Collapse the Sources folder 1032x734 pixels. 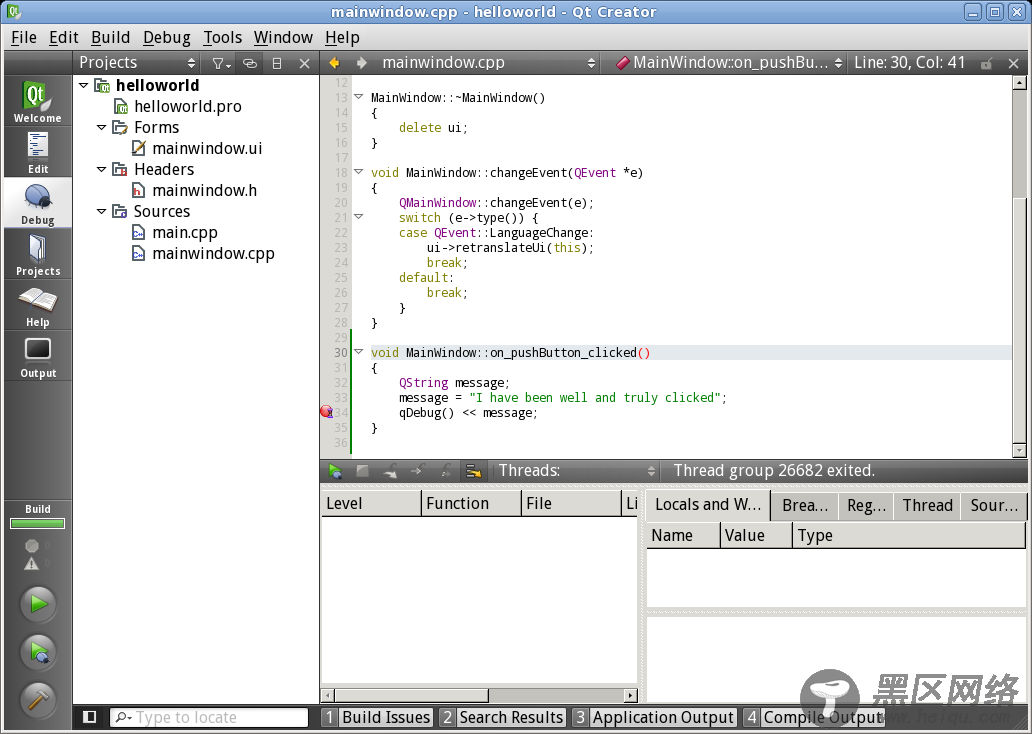[101, 211]
